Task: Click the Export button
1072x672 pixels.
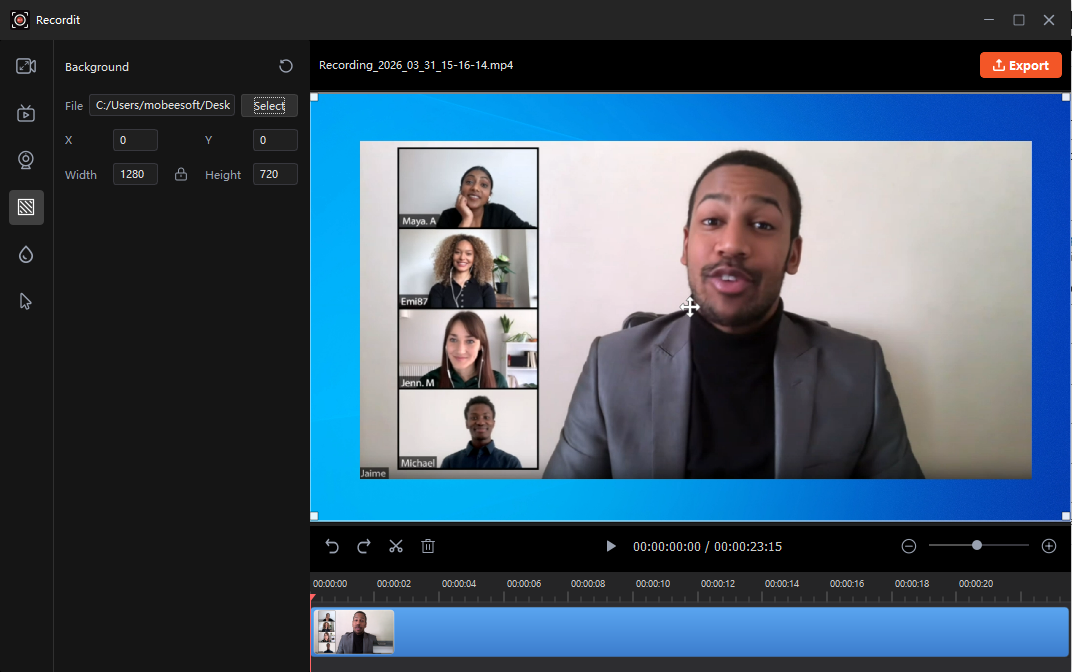Action: tap(1020, 65)
